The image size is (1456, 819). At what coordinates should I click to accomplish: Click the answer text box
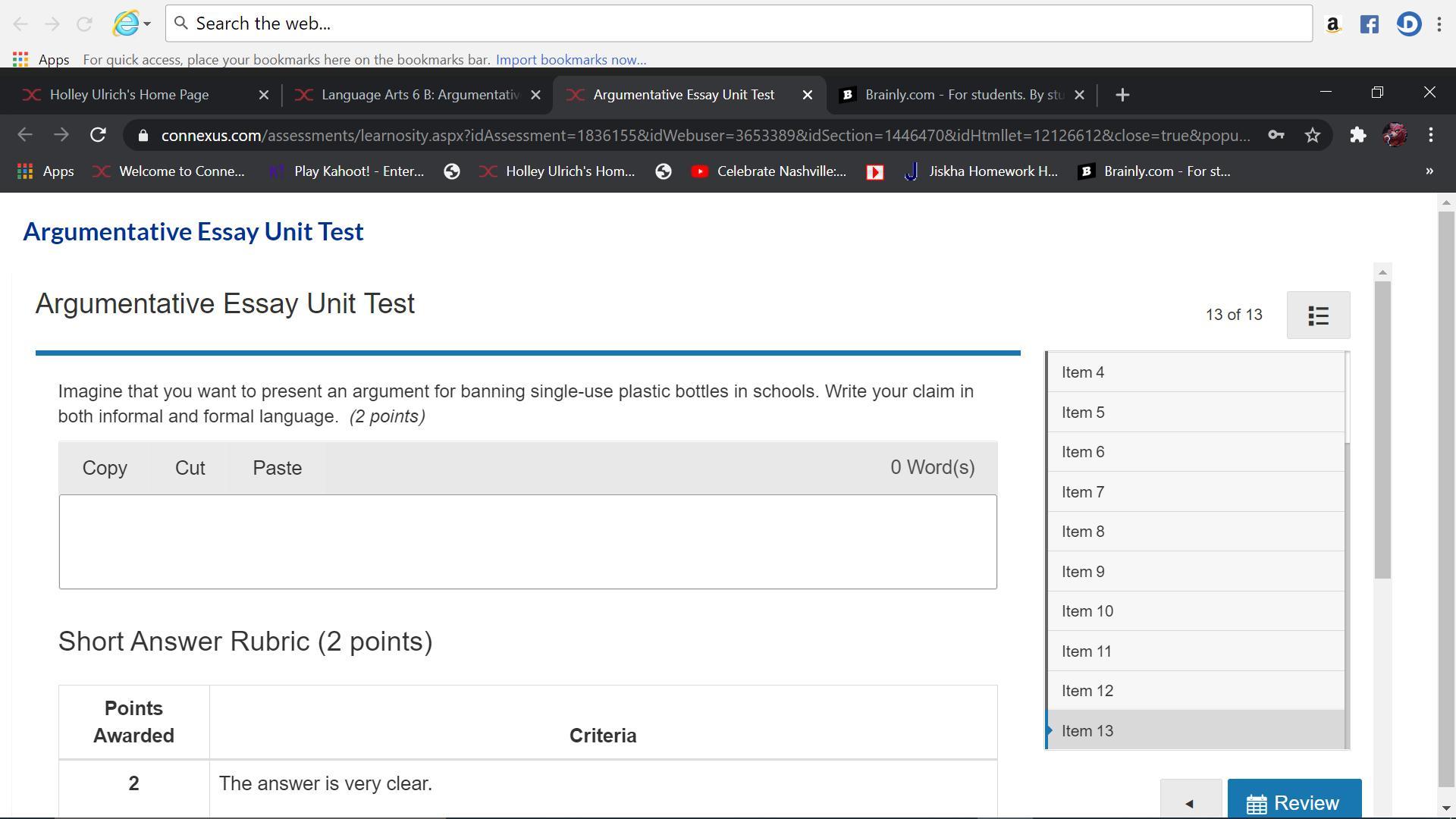527,541
